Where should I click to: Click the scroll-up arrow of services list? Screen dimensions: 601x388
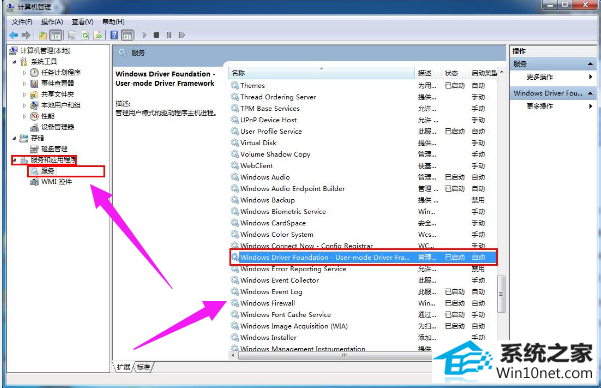click(501, 72)
